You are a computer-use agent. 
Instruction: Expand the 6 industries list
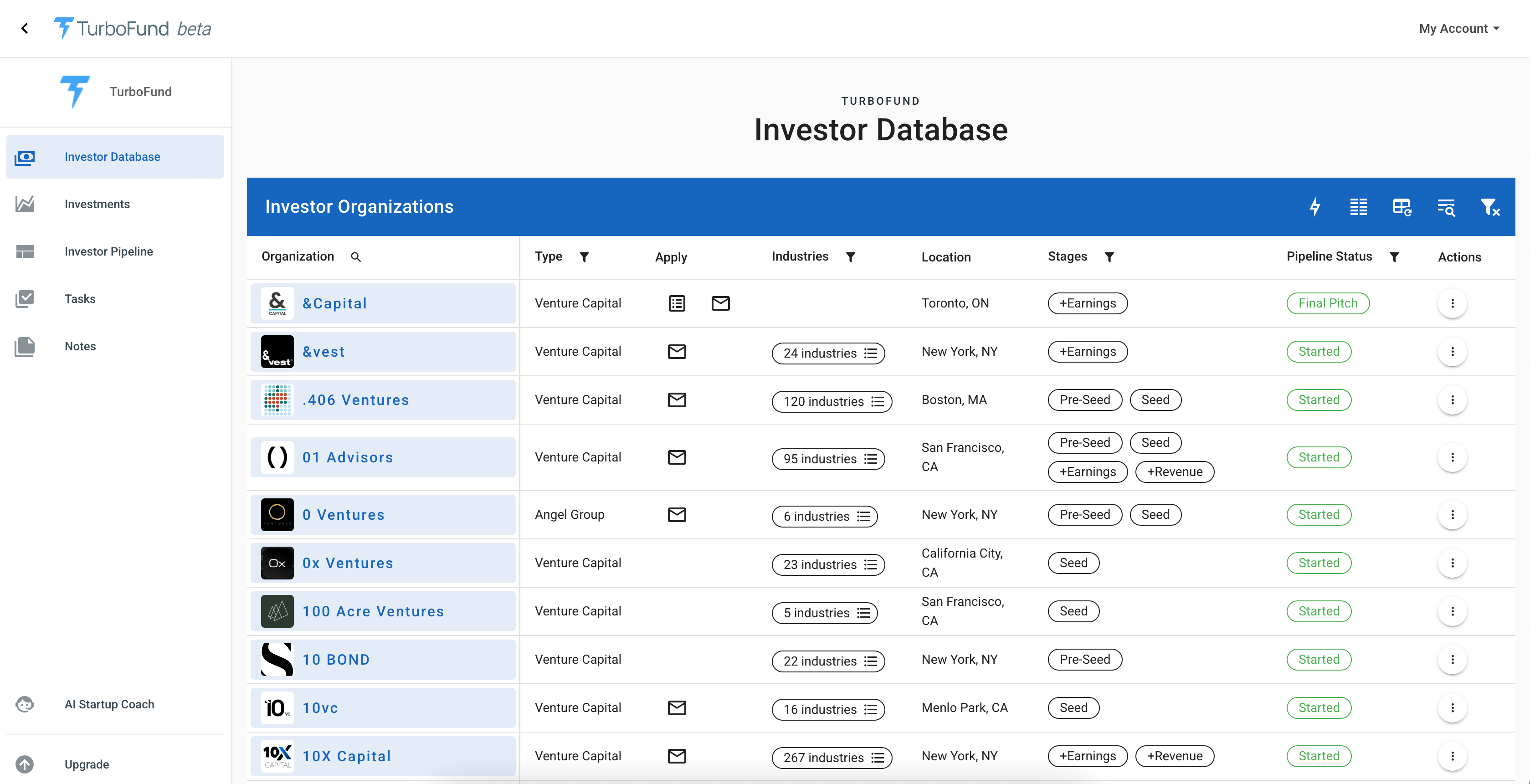coord(824,516)
